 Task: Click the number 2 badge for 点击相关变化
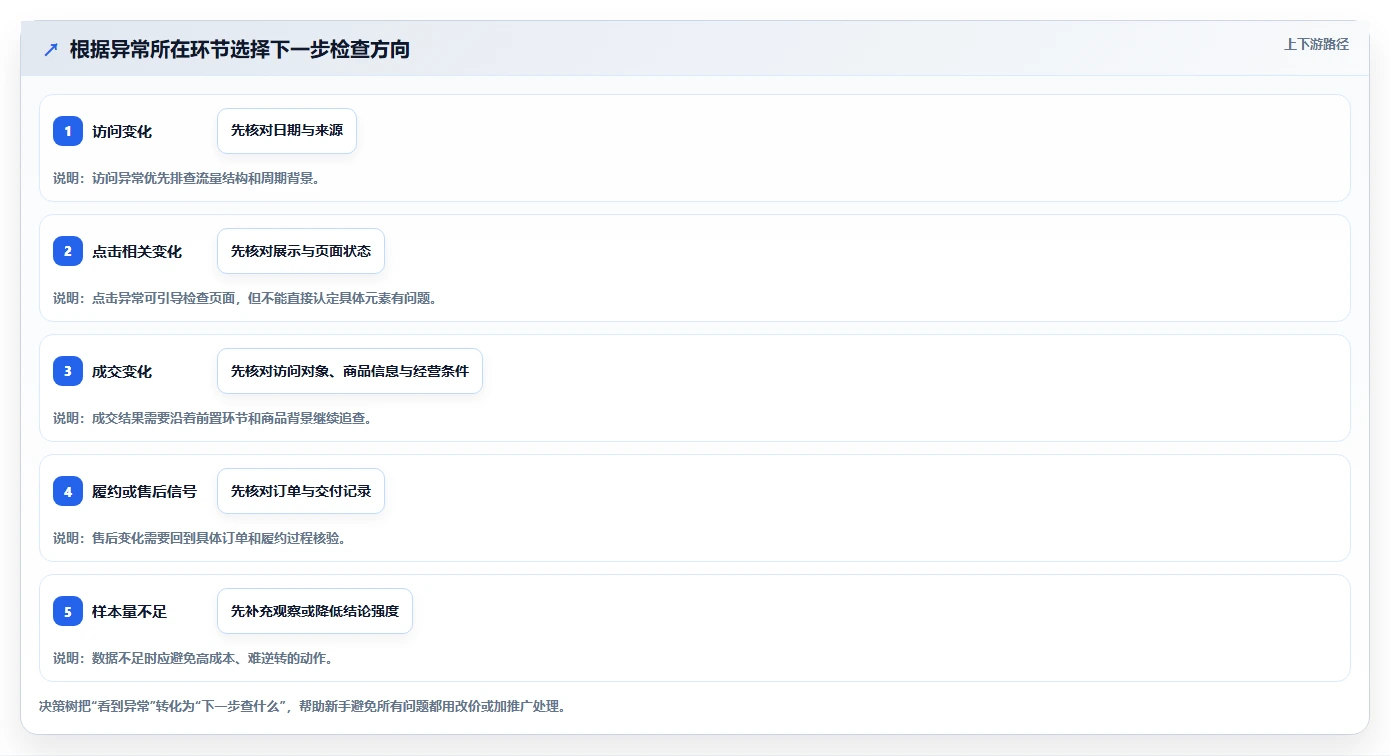[x=68, y=251]
